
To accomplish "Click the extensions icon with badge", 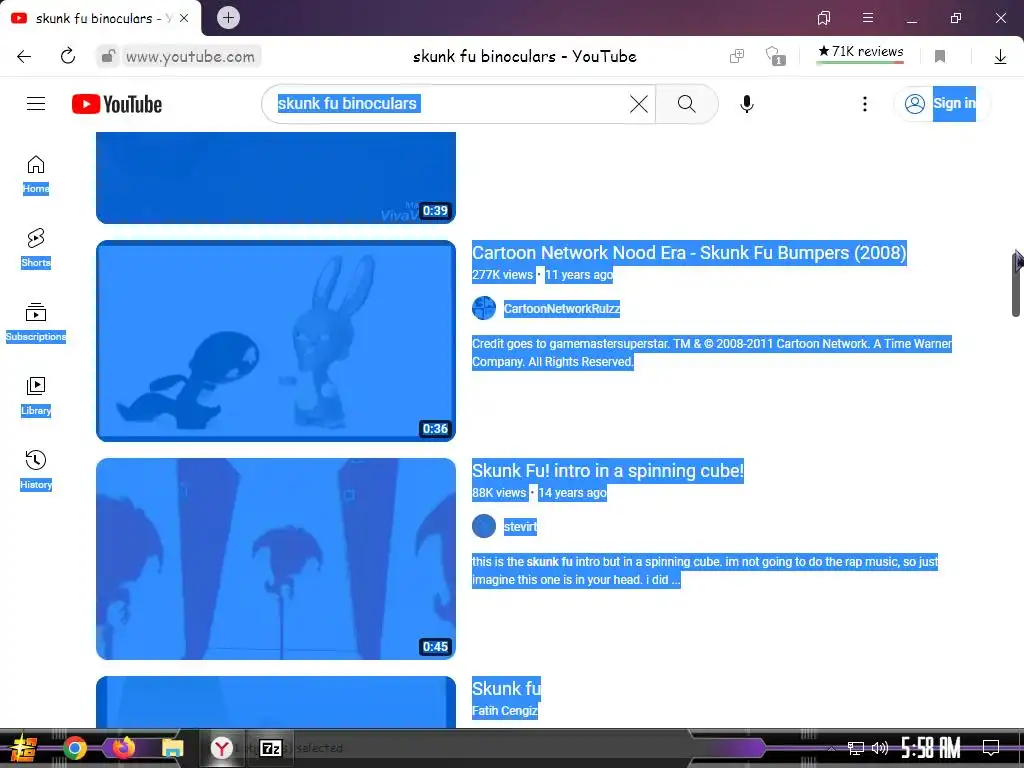I will tap(775, 56).
